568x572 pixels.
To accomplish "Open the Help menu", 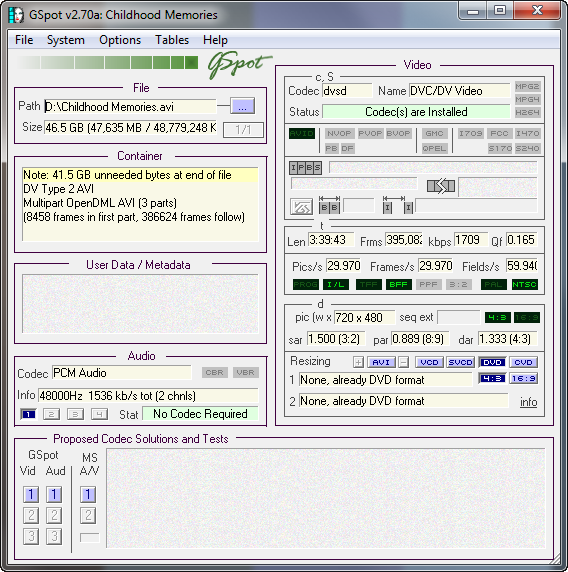I will 215,40.
